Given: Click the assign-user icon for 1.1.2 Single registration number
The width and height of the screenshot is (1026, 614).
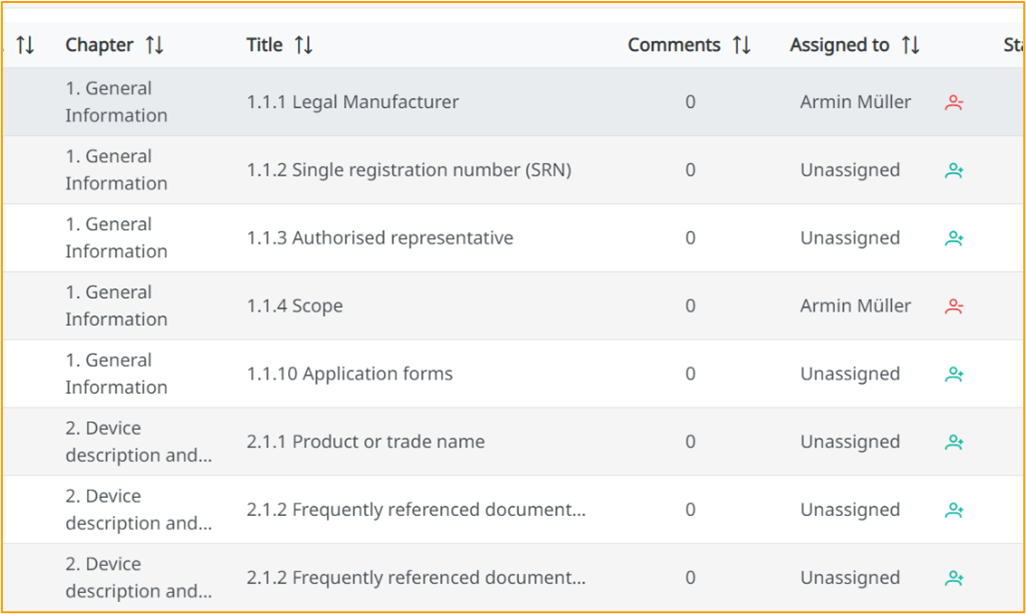Looking at the screenshot, I should pos(954,170).
